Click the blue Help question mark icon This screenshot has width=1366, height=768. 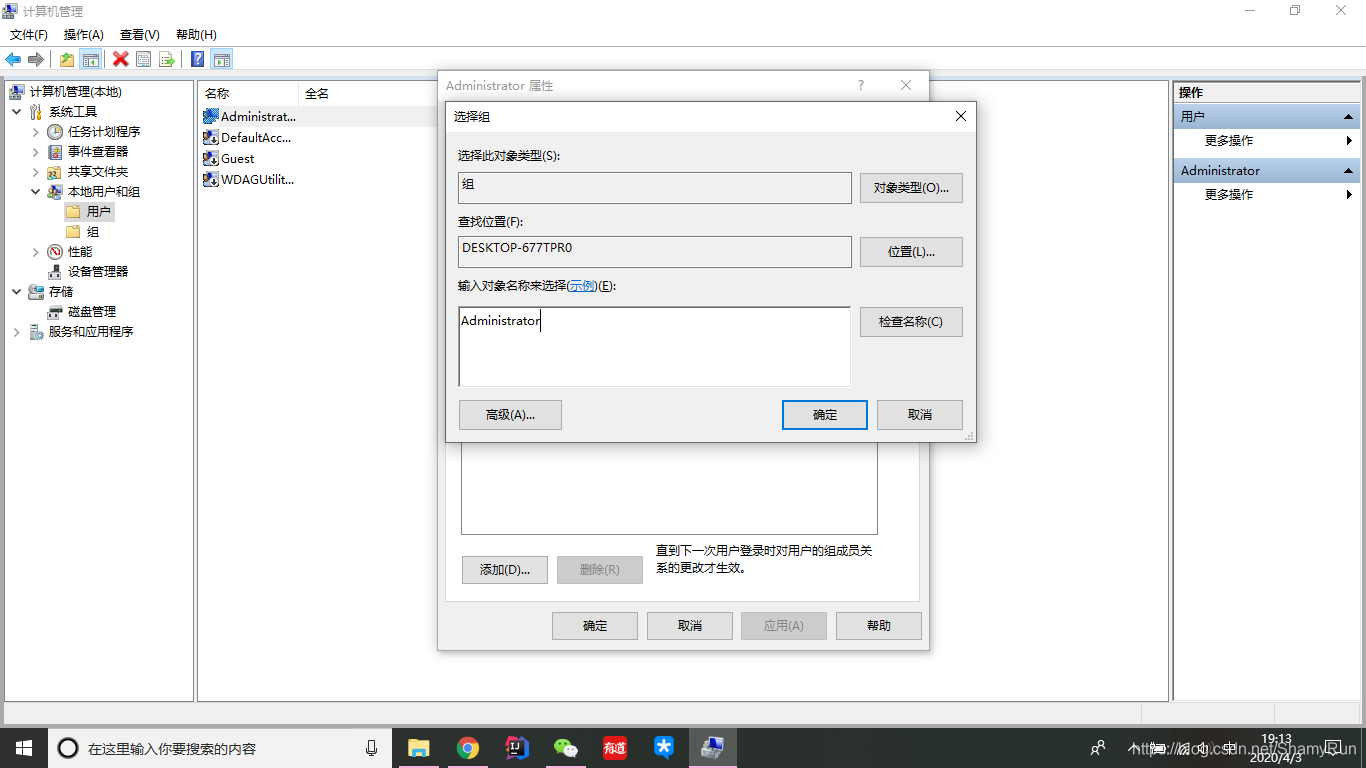[196, 58]
